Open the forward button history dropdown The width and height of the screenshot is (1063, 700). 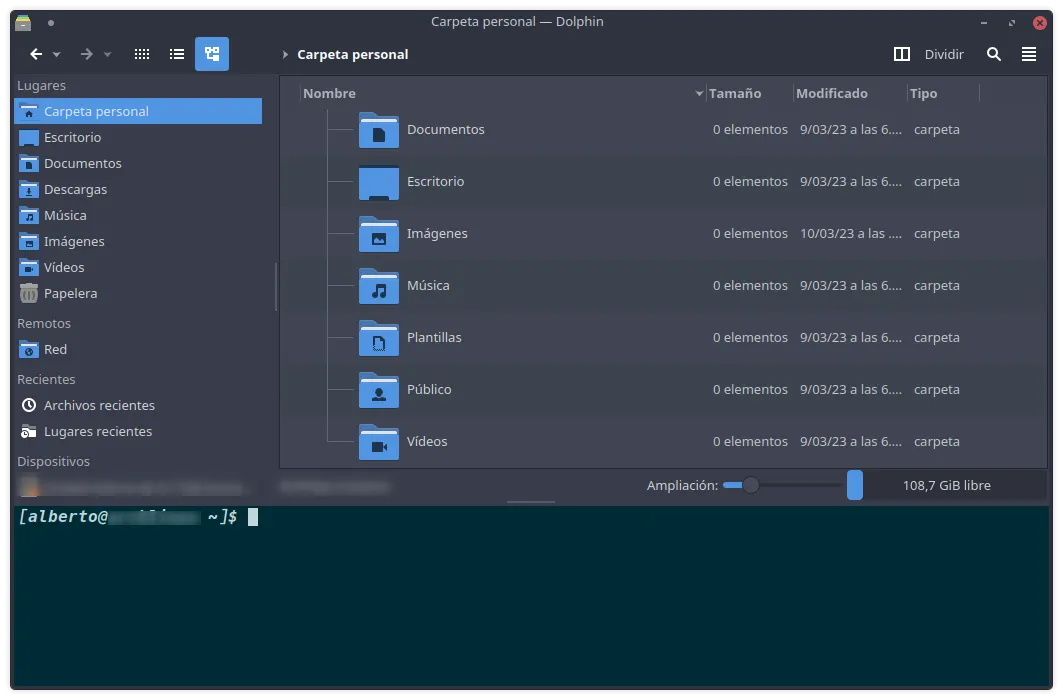click(x=105, y=54)
